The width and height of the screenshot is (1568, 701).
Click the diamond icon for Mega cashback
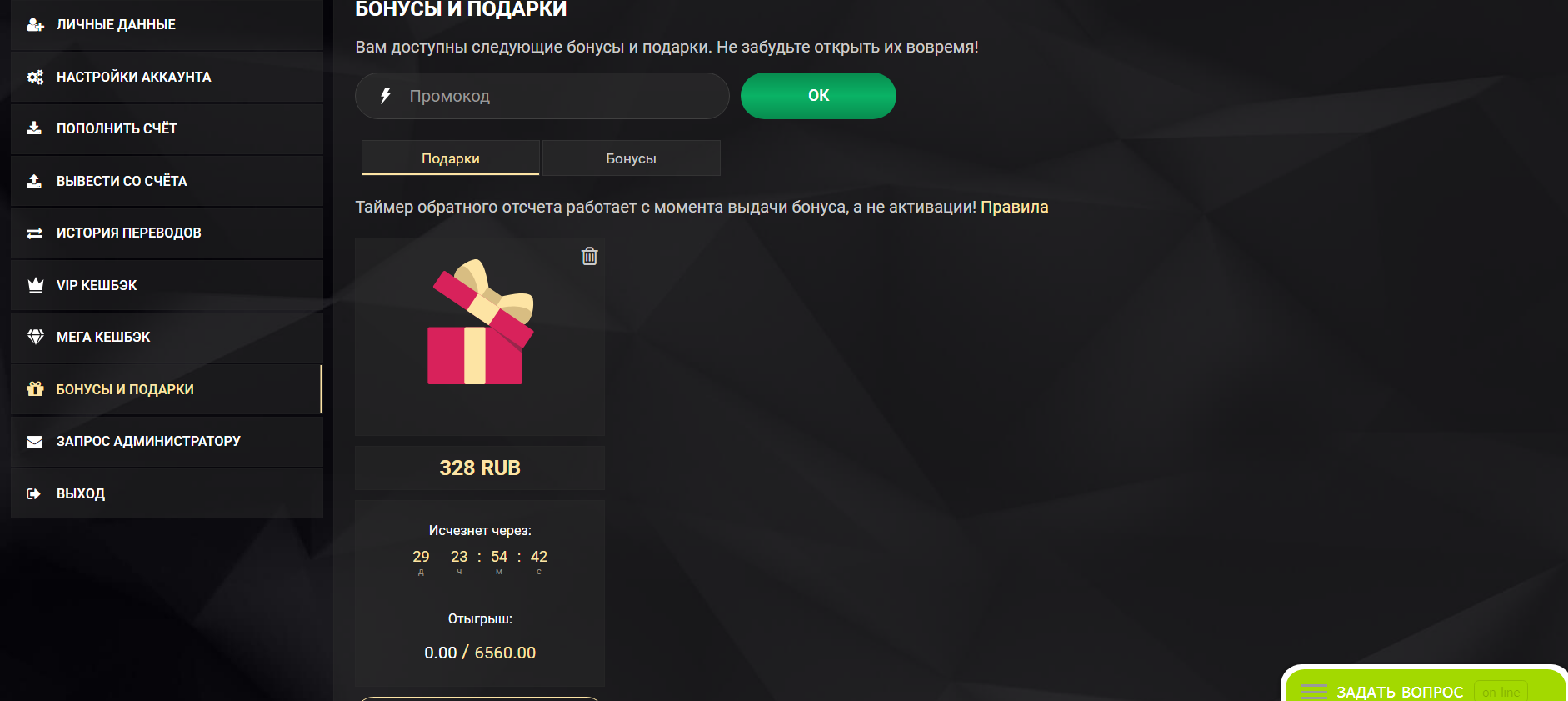35,337
